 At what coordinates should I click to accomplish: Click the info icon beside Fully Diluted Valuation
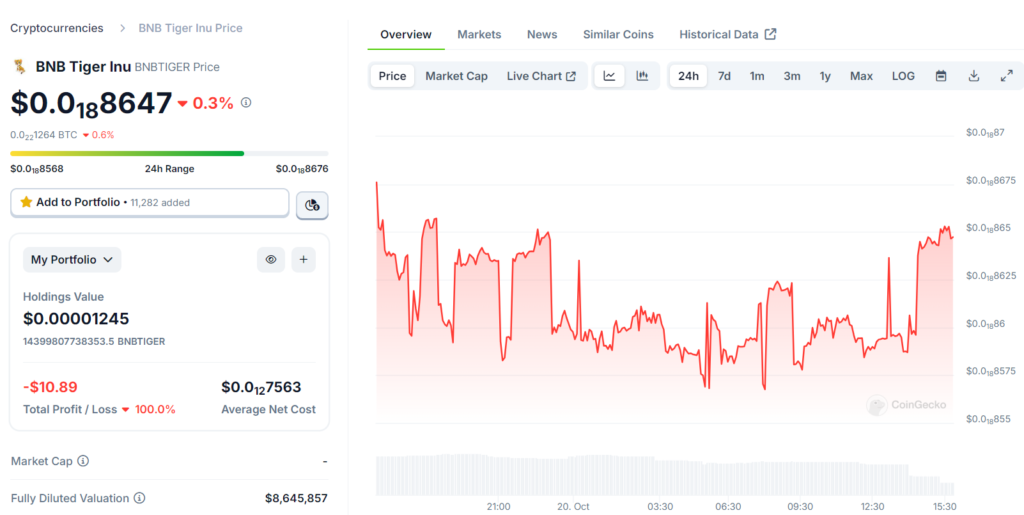139,498
